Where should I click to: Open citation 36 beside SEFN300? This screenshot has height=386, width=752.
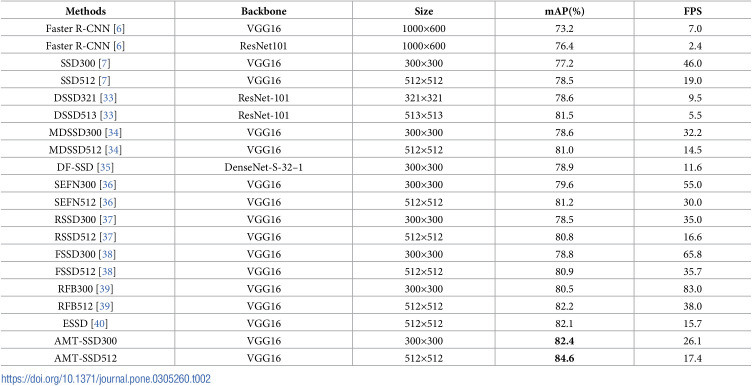pyautogui.click(x=107, y=185)
